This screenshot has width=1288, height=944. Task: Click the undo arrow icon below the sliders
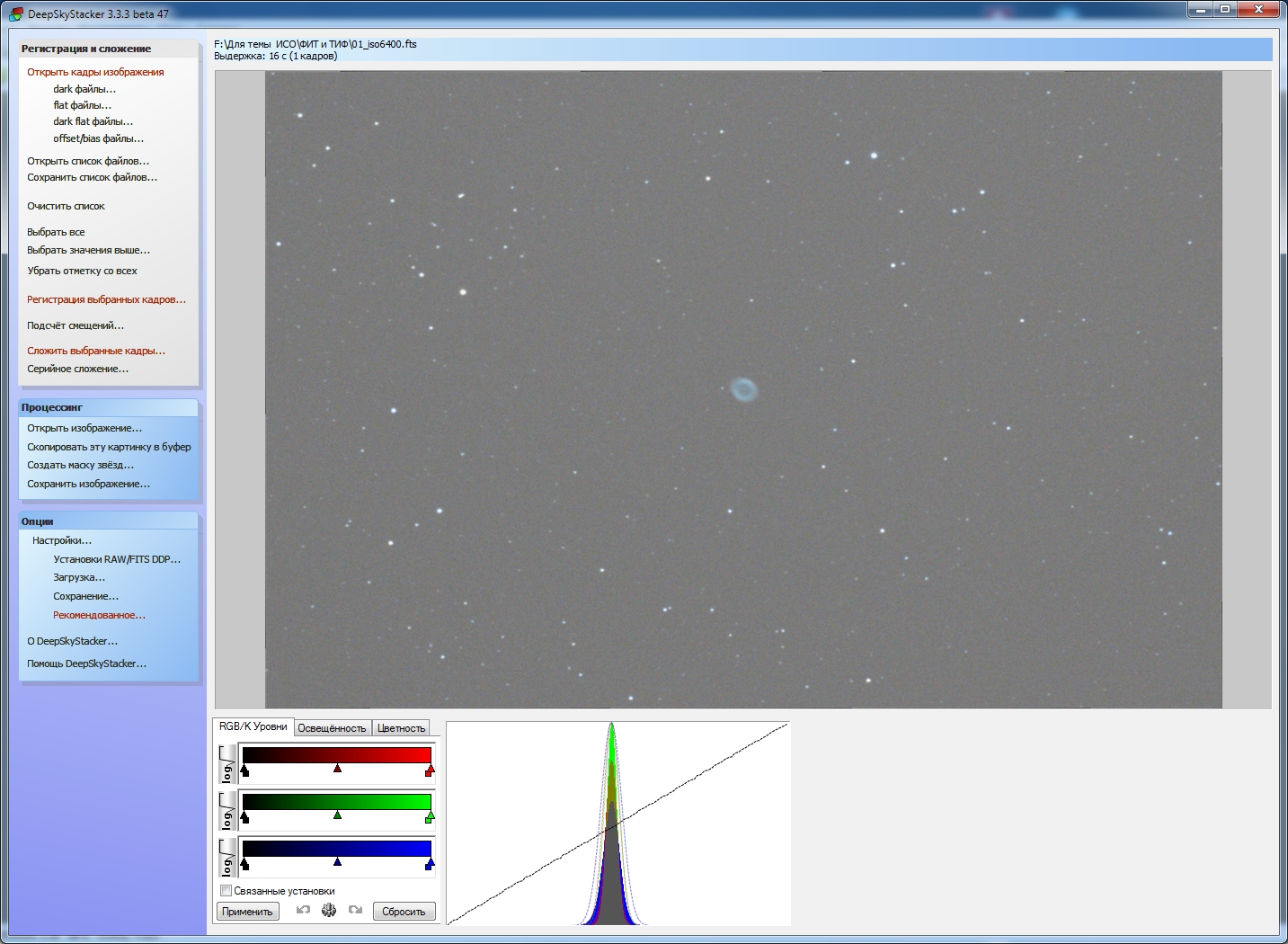tap(304, 911)
